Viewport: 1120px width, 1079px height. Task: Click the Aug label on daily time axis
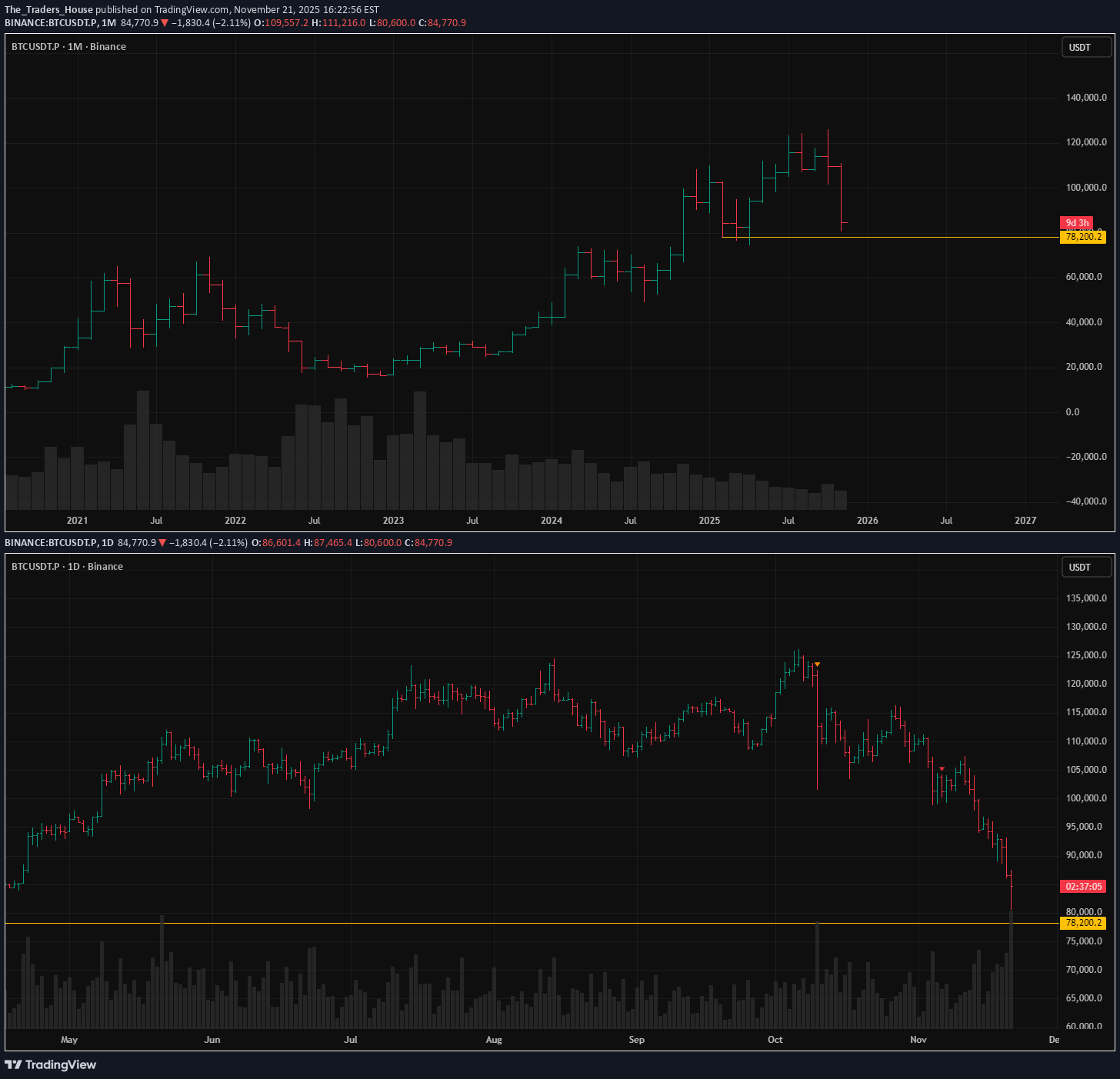(494, 1040)
